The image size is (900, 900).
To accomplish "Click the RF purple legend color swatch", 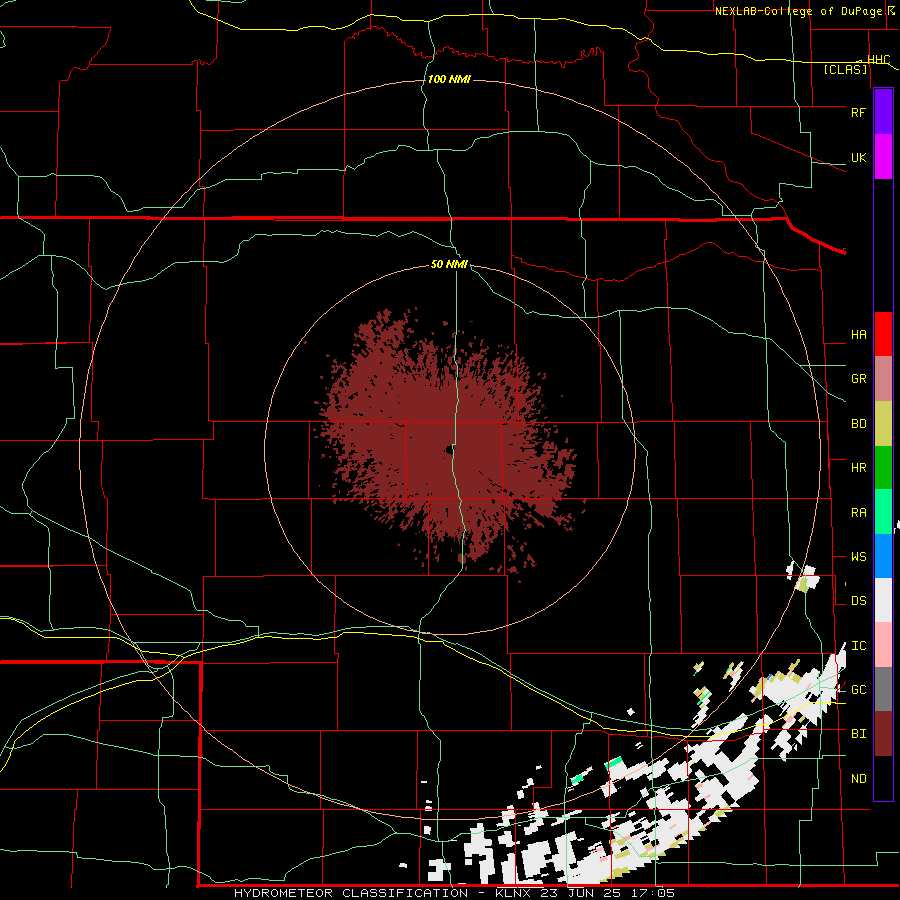I will [883, 112].
